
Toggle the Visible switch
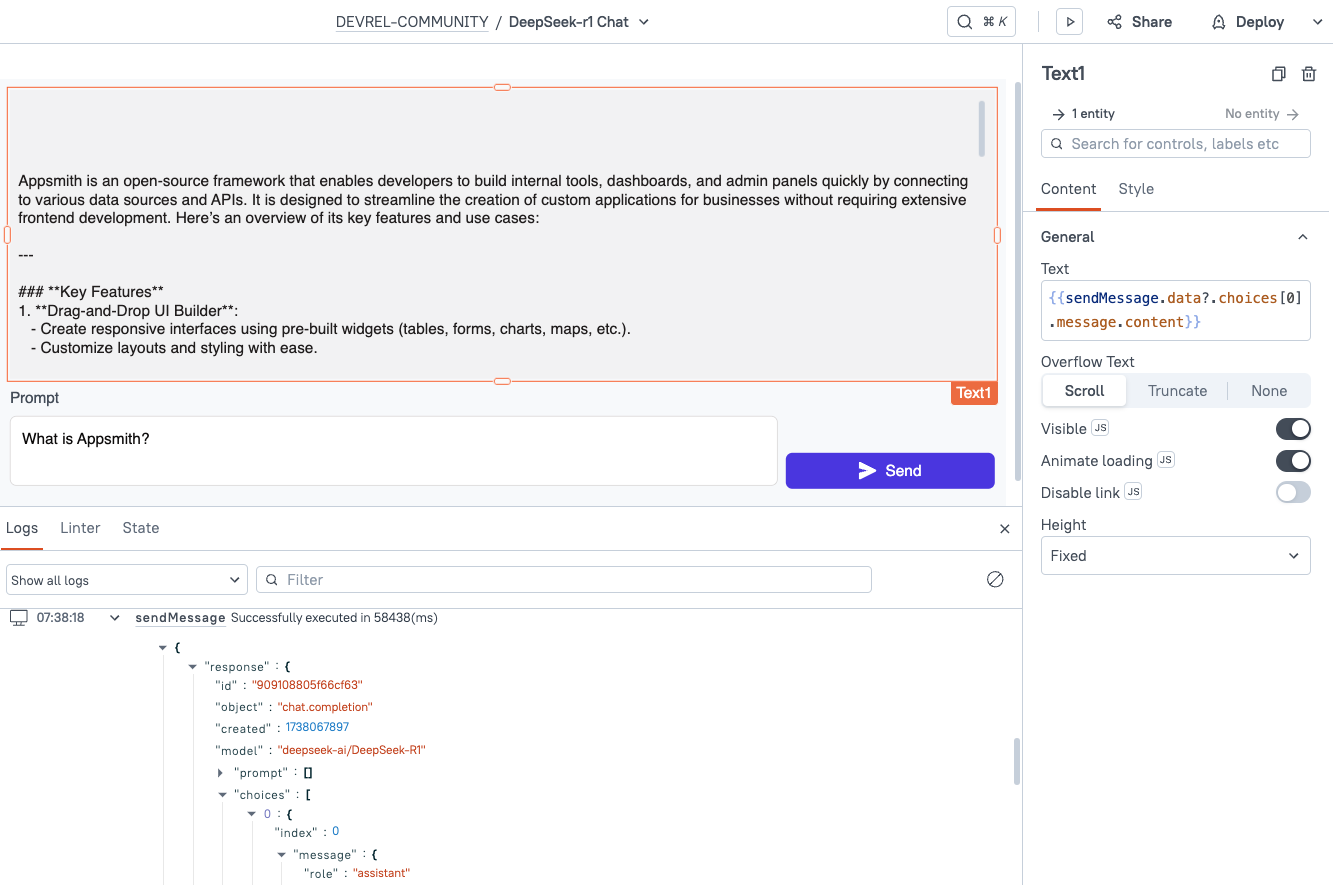pyautogui.click(x=1293, y=429)
